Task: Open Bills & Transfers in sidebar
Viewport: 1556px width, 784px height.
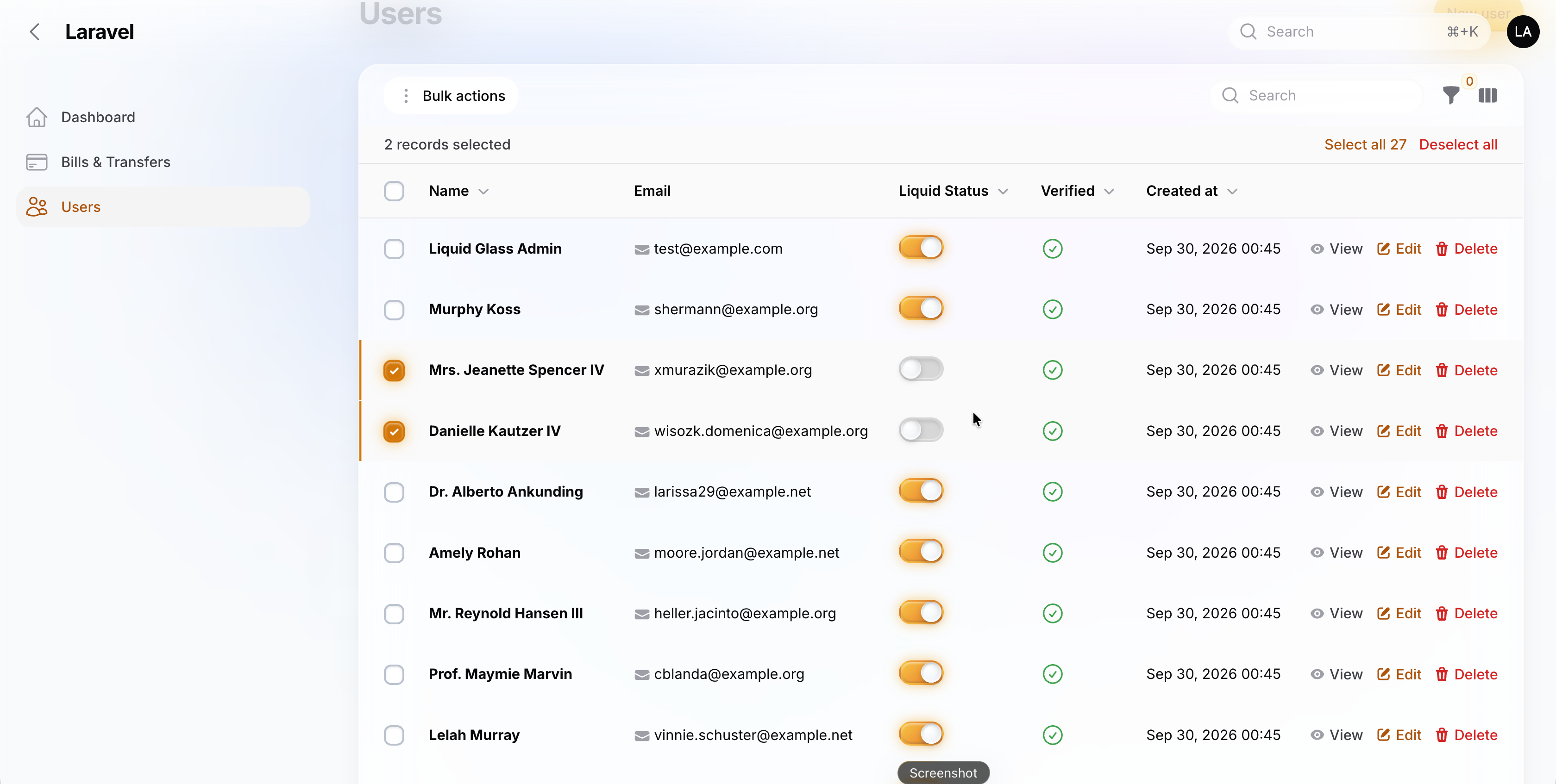Action: [x=163, y=162]
